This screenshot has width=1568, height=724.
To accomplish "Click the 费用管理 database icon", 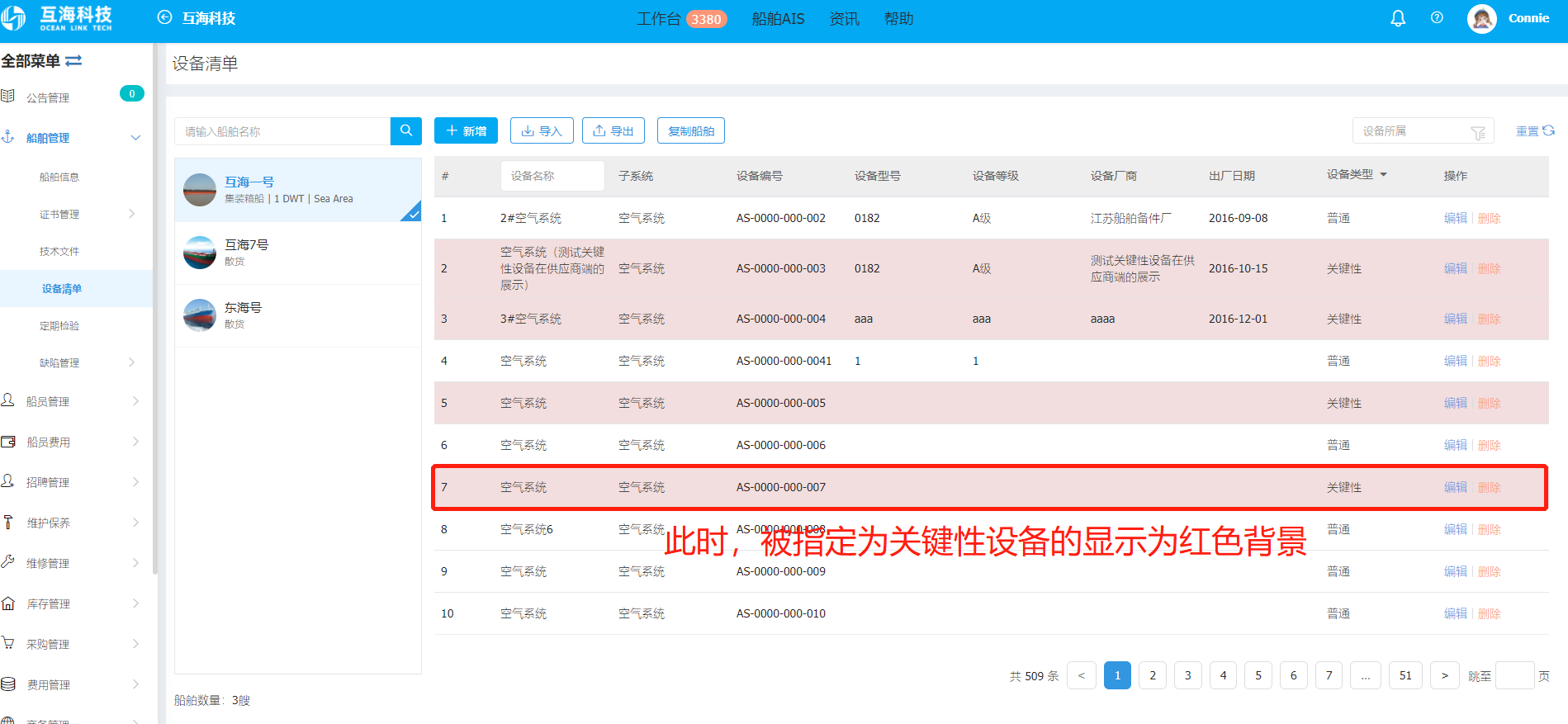I will click(8, 684).
